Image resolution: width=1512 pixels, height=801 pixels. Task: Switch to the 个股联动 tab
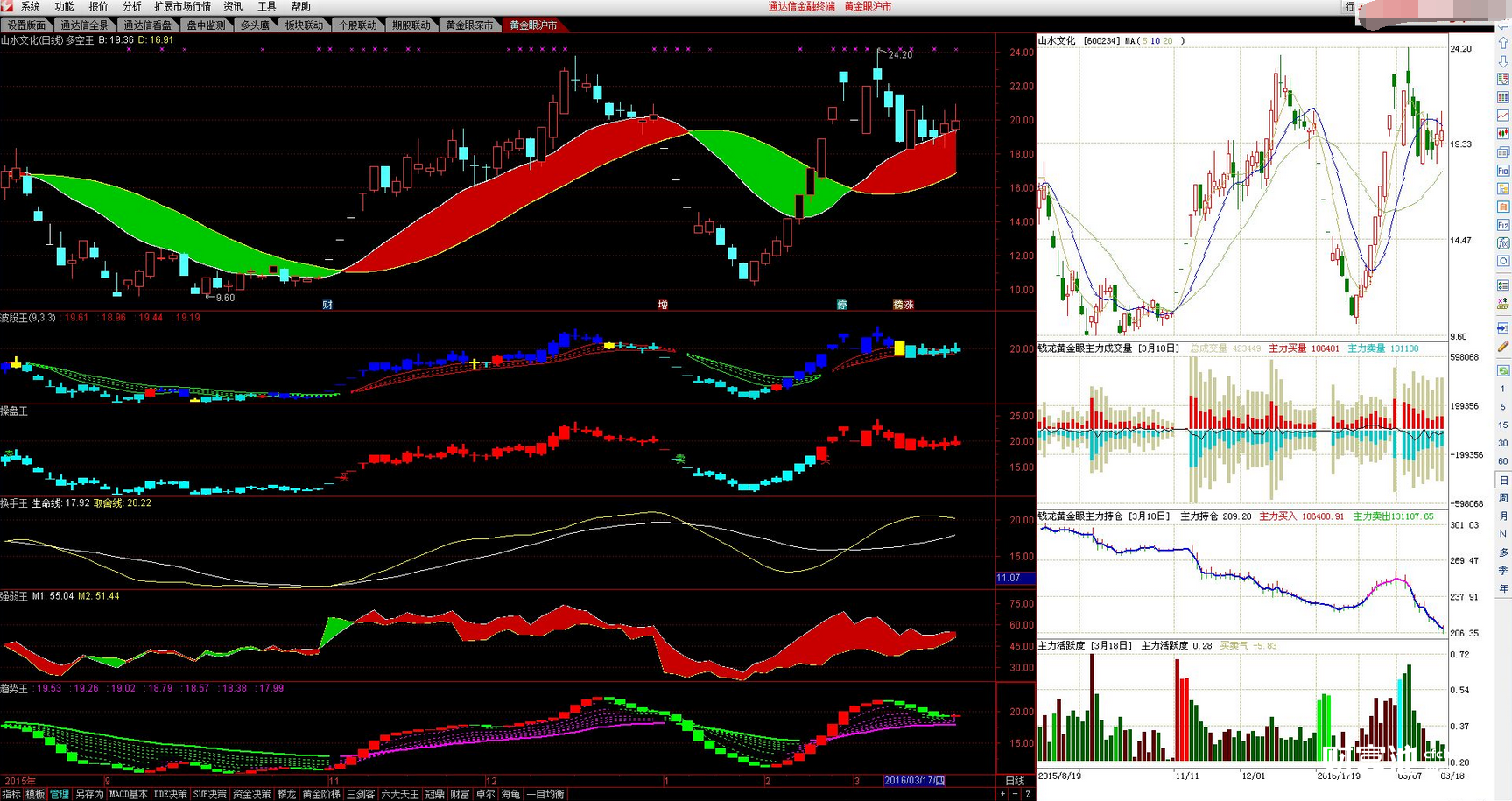(357, 25)
